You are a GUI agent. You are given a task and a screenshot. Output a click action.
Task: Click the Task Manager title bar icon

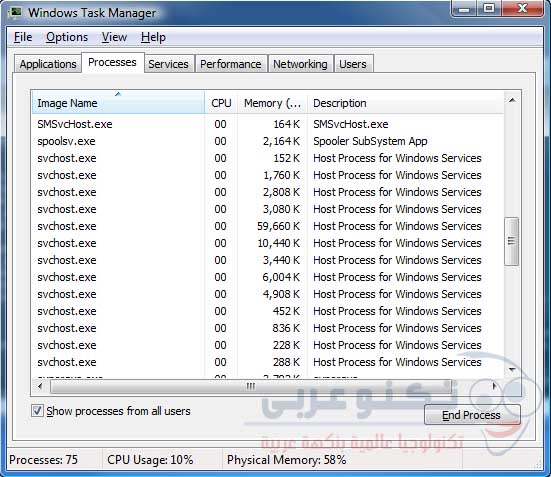(15, 12)
